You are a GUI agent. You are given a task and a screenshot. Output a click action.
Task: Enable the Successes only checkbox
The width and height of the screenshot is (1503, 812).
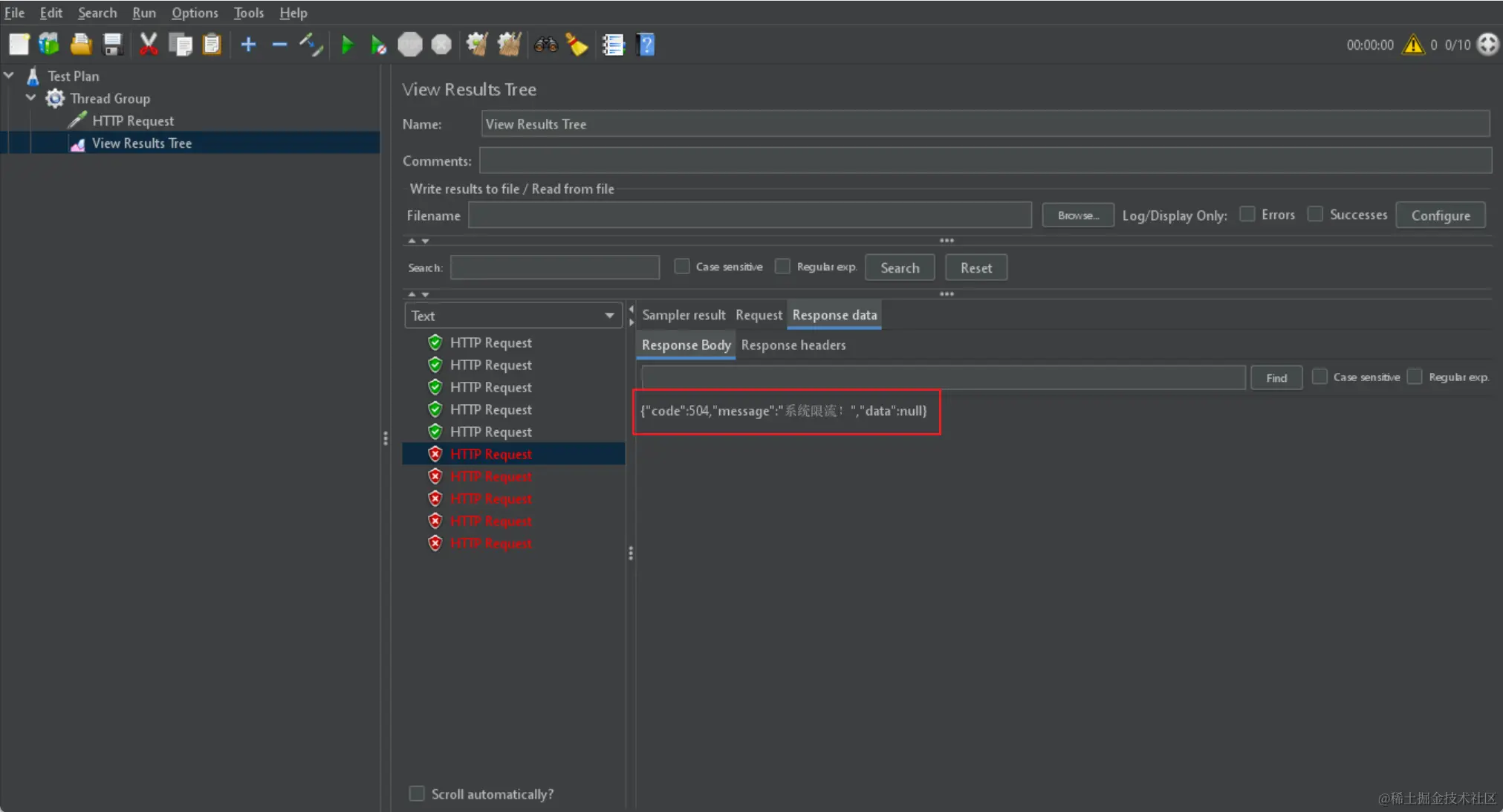(1315, 215)
